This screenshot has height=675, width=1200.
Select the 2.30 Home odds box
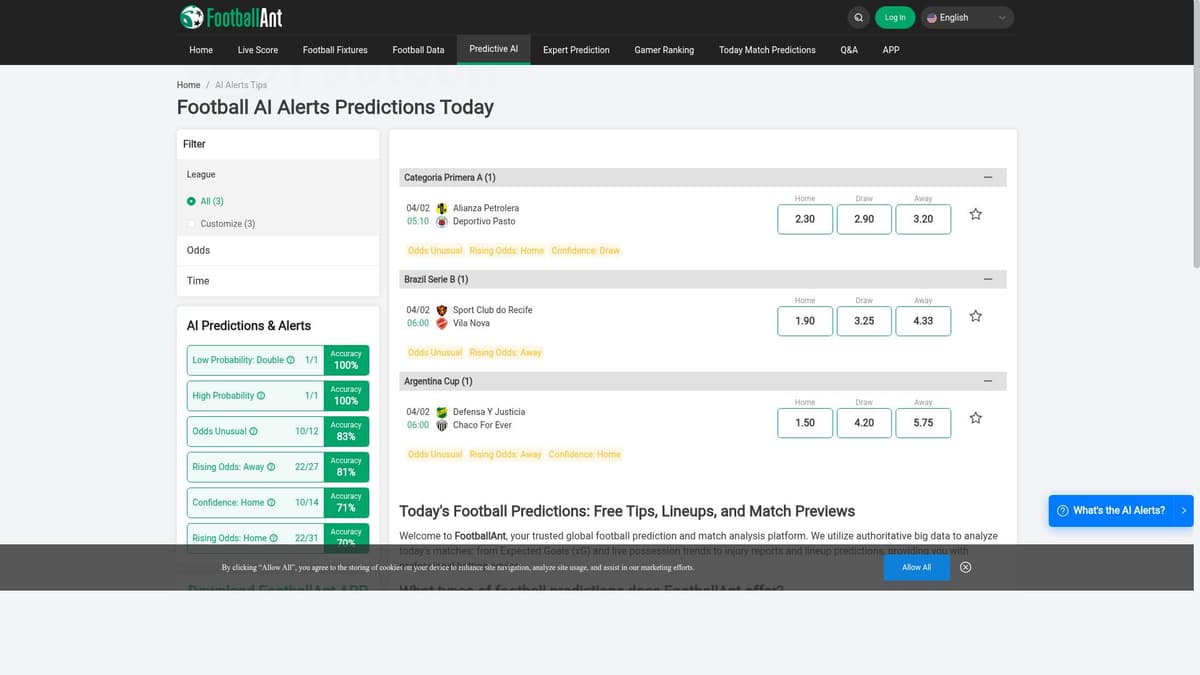[x=805, y=219]
